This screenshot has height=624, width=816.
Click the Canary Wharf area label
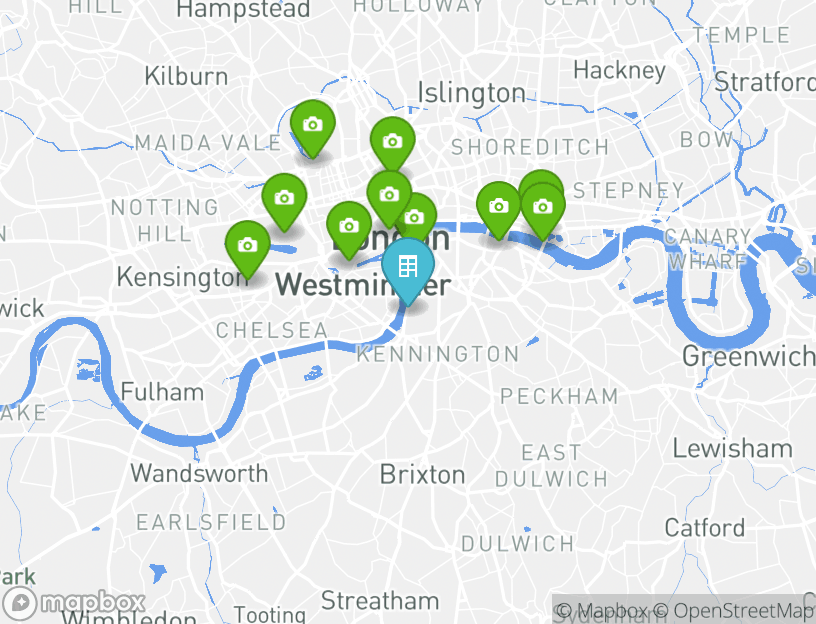coord(707,249)
